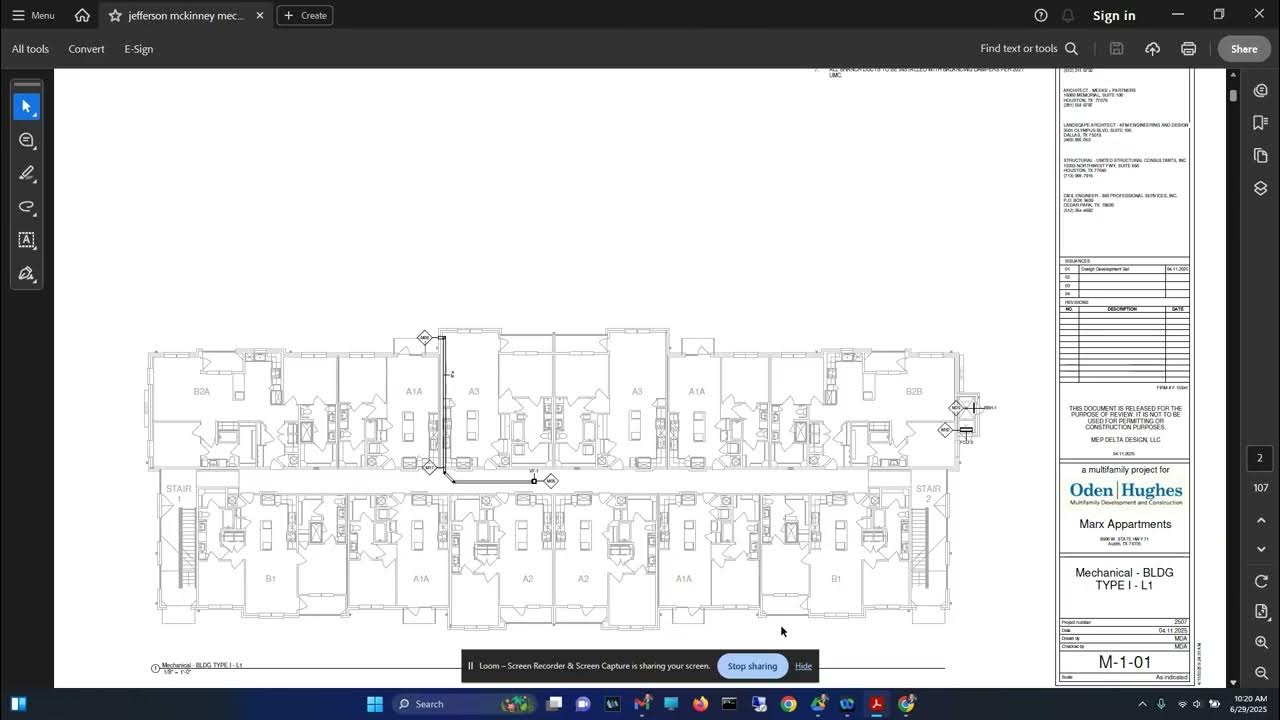
Task: Click B2B unit label on plan
Action: pos(913,392)
